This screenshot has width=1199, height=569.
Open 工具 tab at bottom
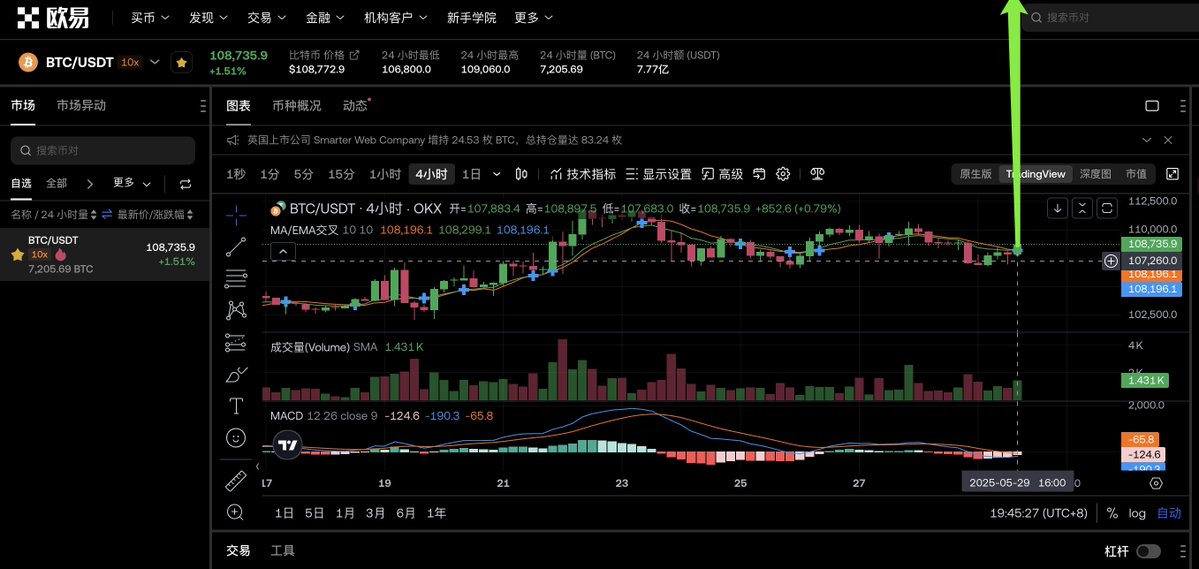[x=283, y=551]
